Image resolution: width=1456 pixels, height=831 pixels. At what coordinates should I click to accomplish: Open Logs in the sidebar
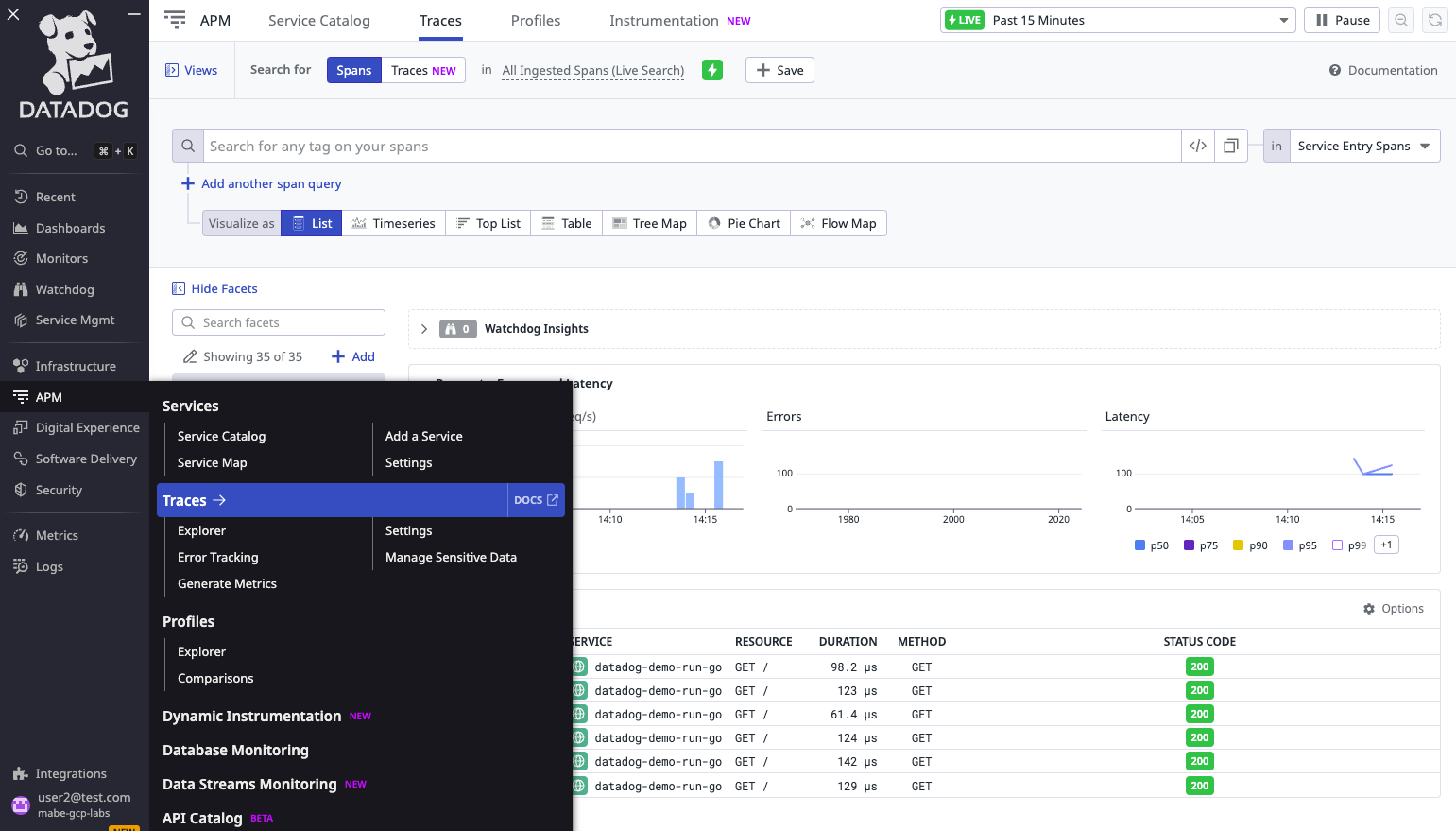(49, 566)
